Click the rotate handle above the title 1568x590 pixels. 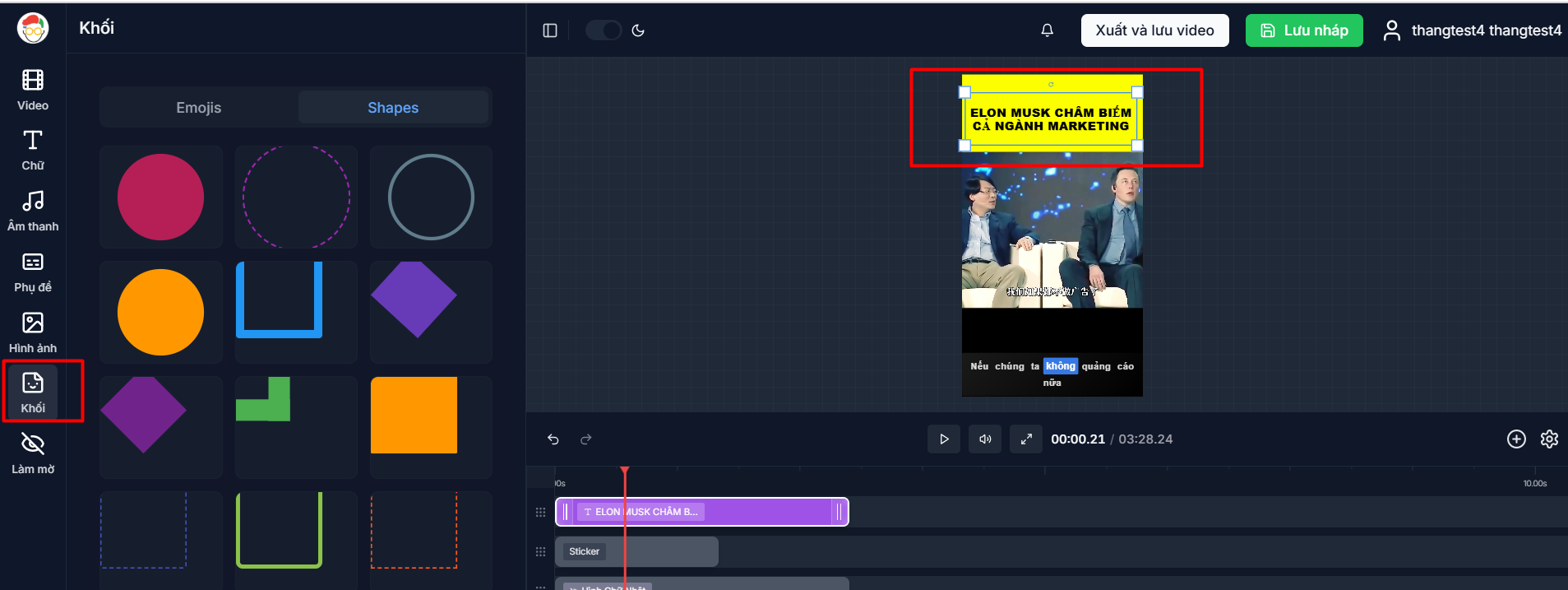click(1051, 84)
